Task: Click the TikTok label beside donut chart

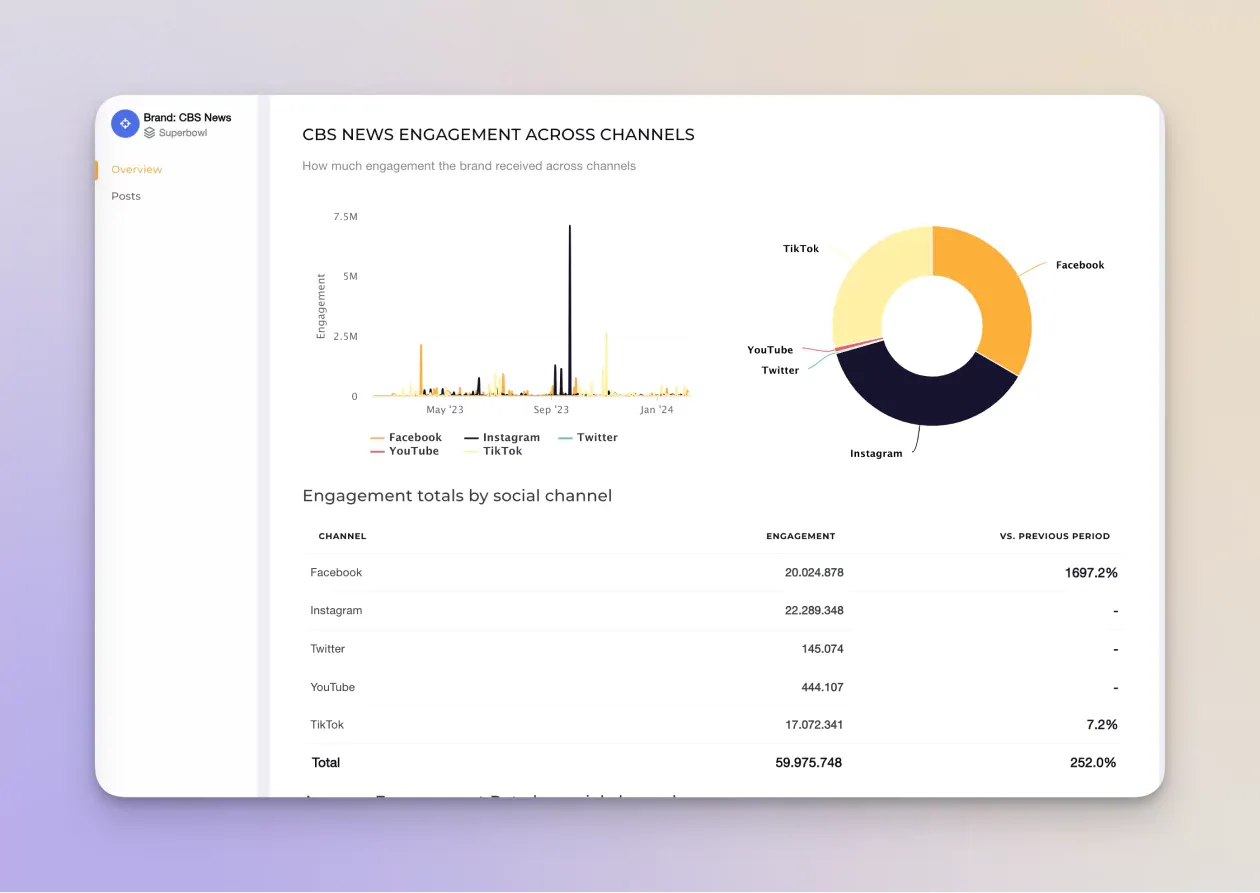Action: pyautogui.click(x=801, y=249)
